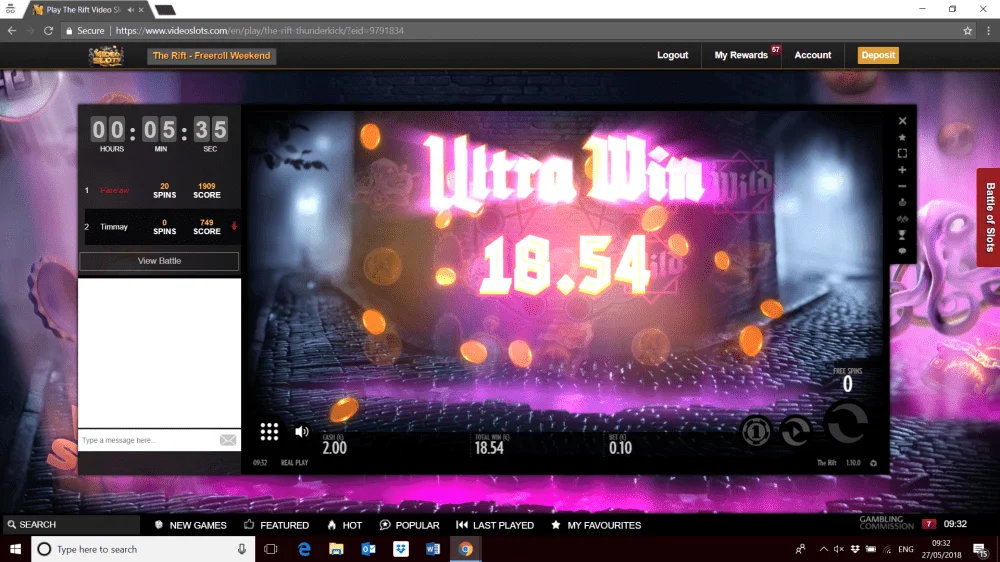Open Windows Start menu
1000x562 pixels.
(15, 549)
